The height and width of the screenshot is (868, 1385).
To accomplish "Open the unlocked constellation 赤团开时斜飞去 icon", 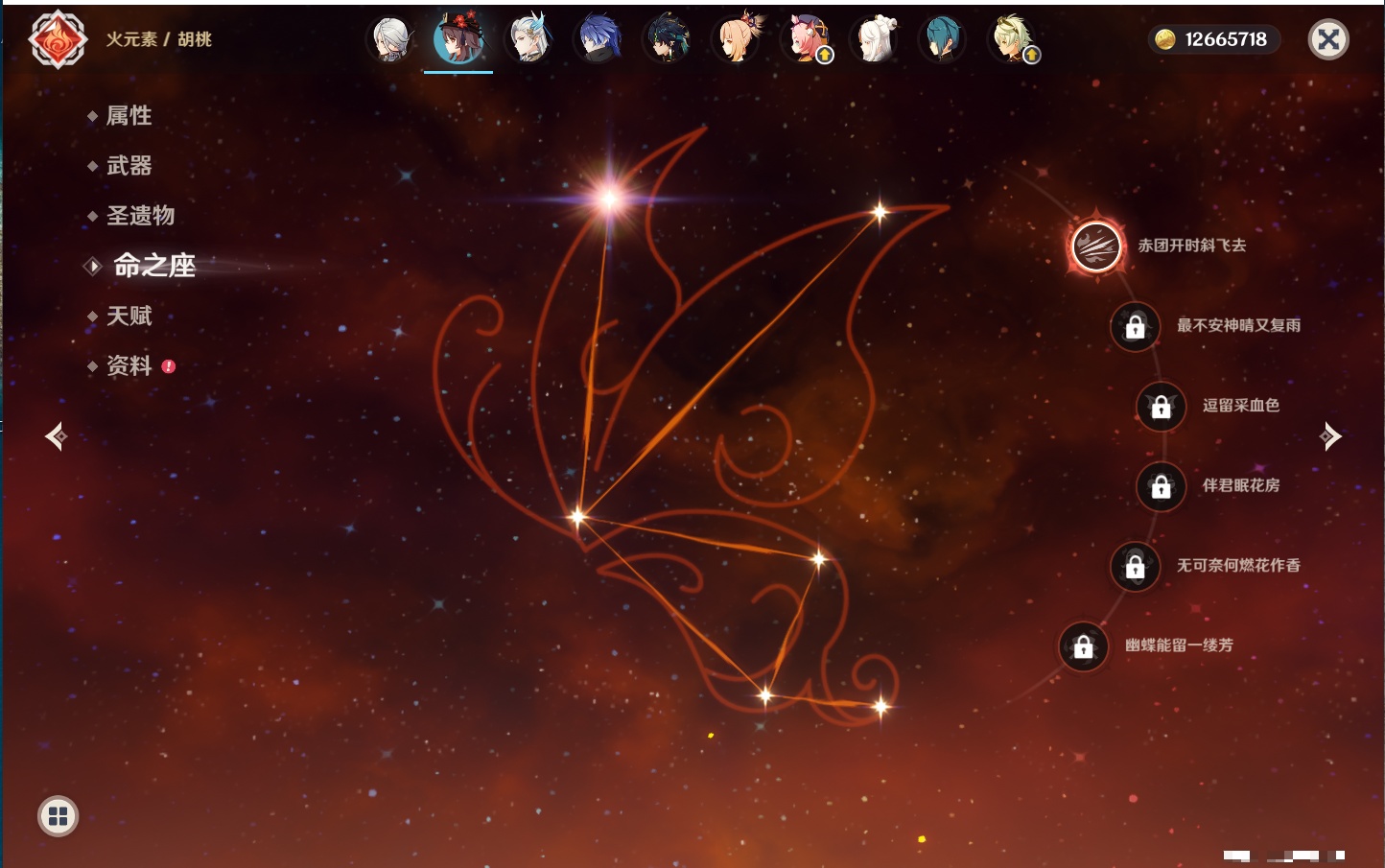I will coord(1096,246).
